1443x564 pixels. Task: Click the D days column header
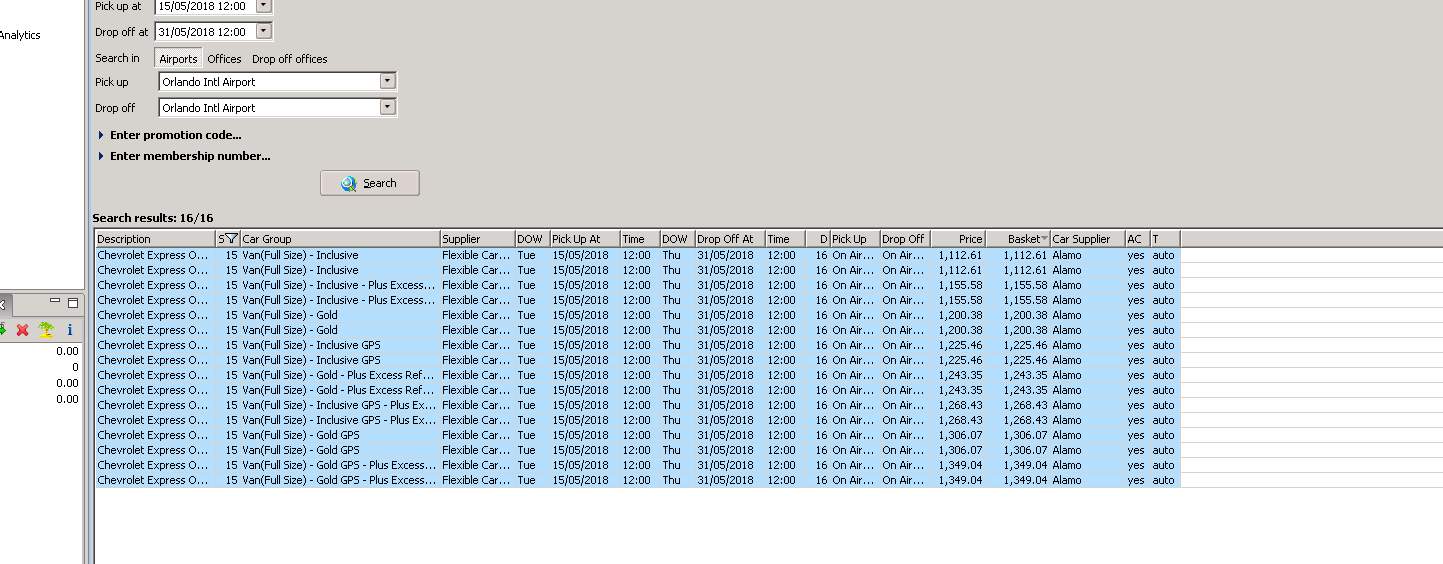pos(817,239)
